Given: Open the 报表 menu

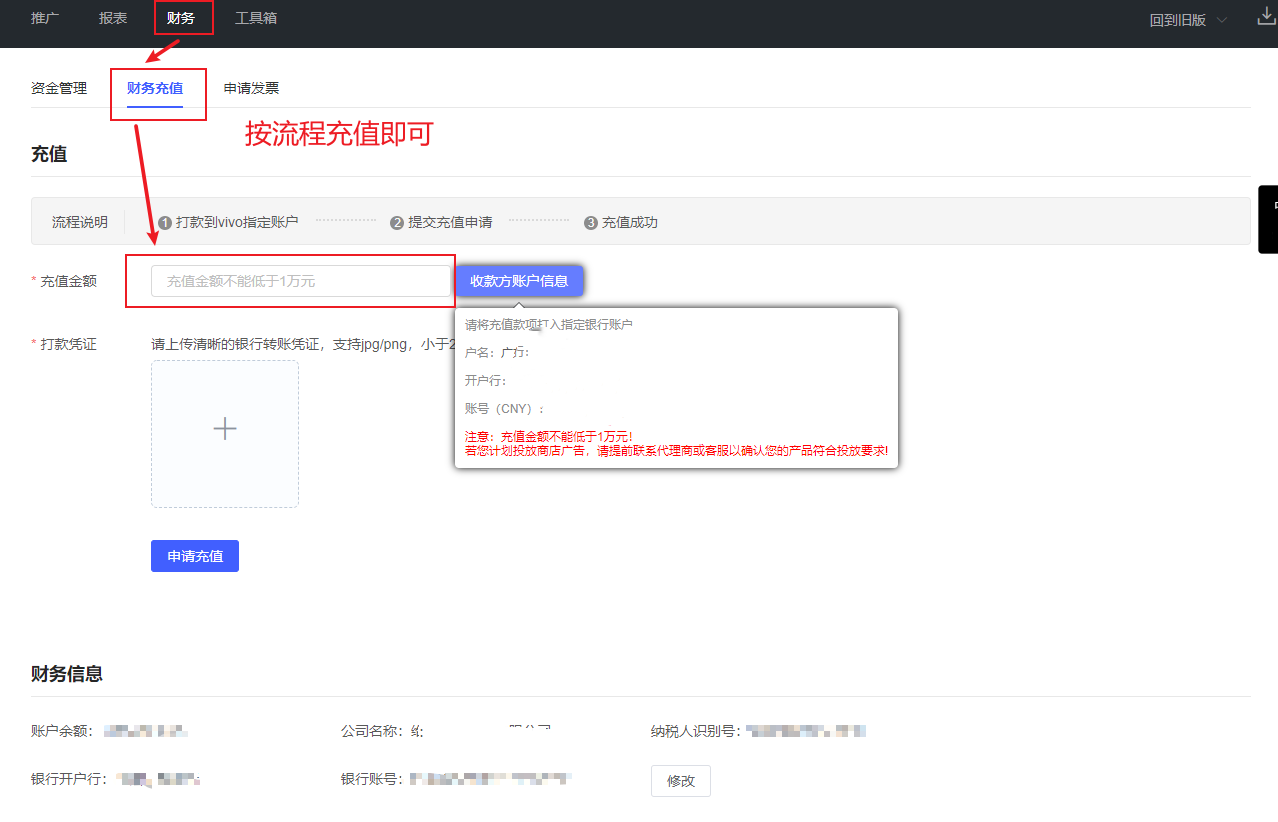Looking at the screenshot, I should [113, 18].
